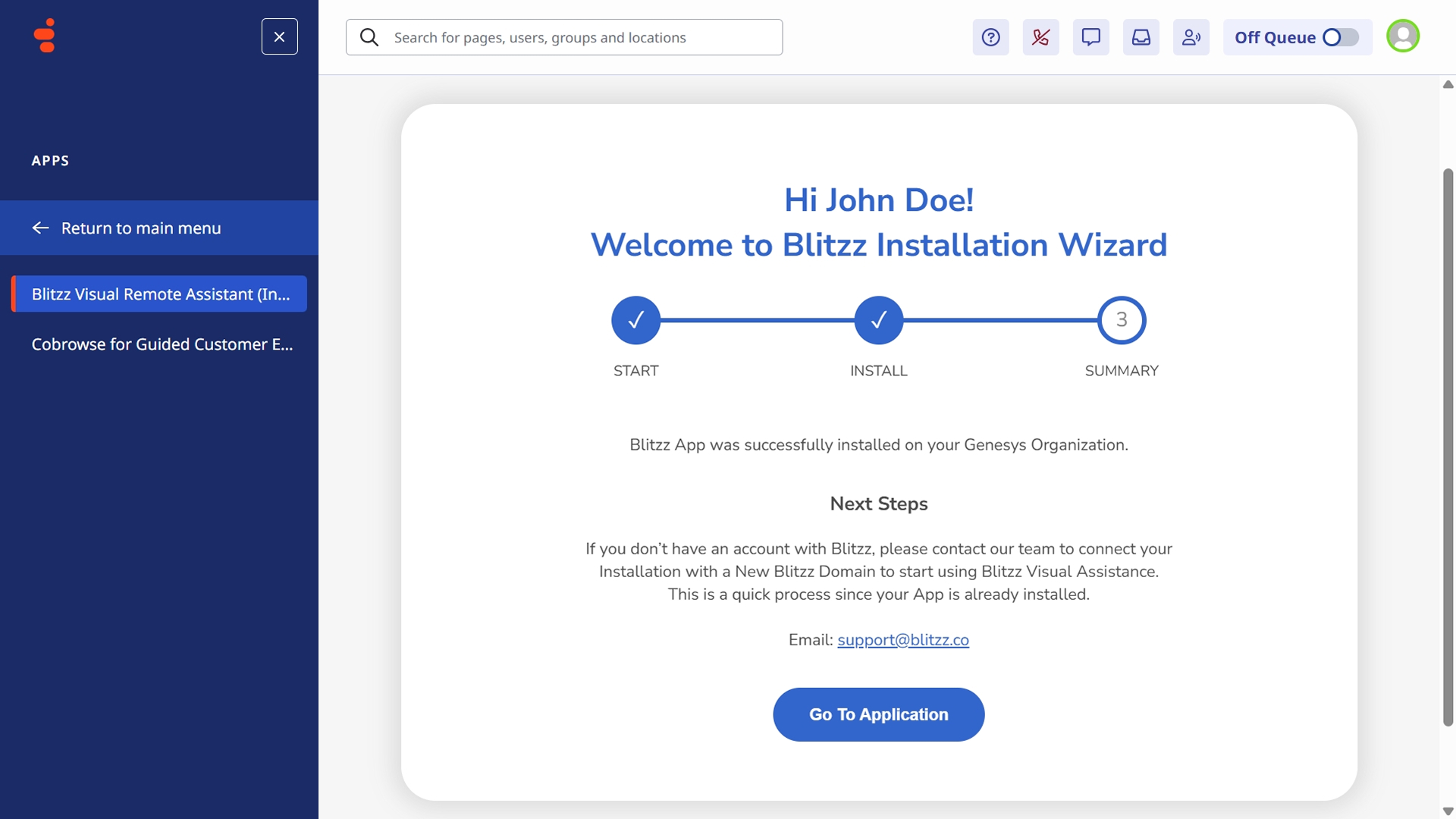Image resolution: width=1456 pixels, height=819 pixels.
Task: Open the chat bubble icon
Action: coord(1090,37)
